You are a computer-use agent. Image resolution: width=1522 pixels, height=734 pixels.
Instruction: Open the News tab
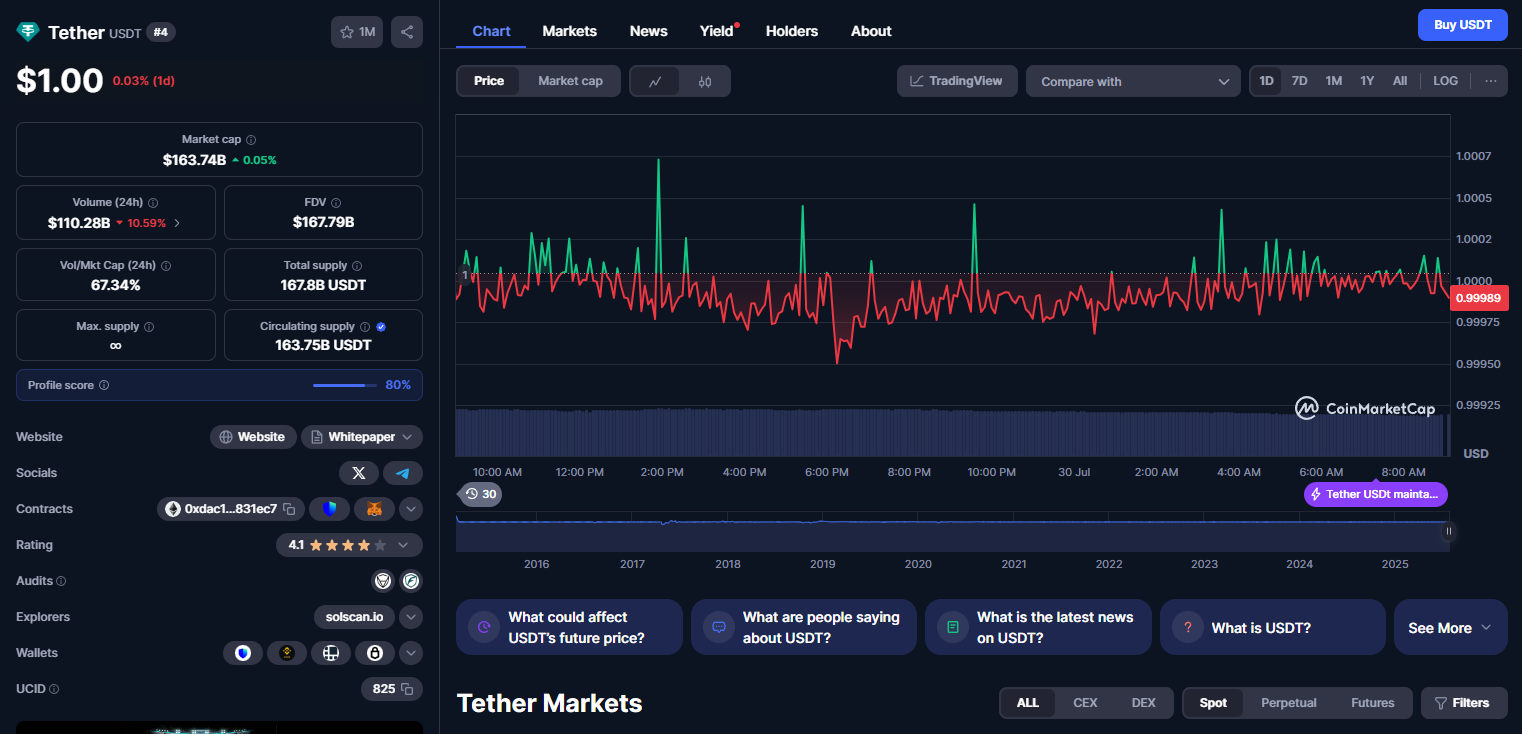point(648,31)
